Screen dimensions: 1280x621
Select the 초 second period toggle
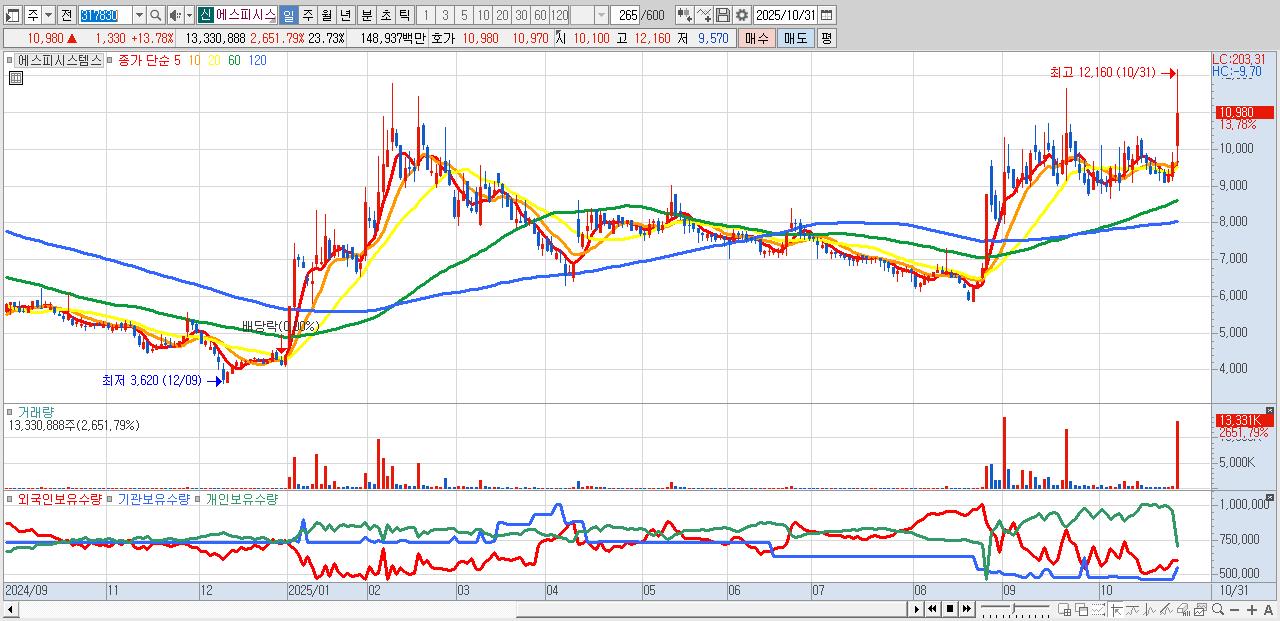coord(386,15)
